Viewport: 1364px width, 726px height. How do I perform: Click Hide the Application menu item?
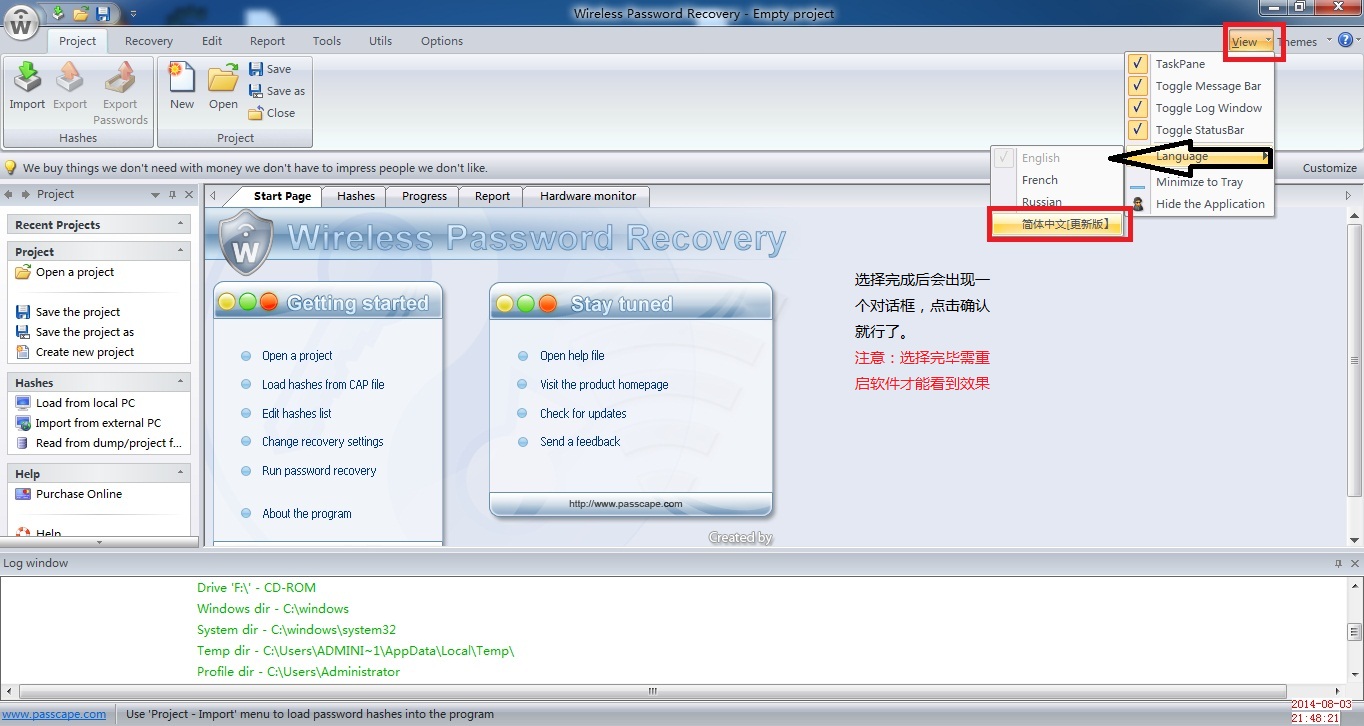tap(1200, 204)
